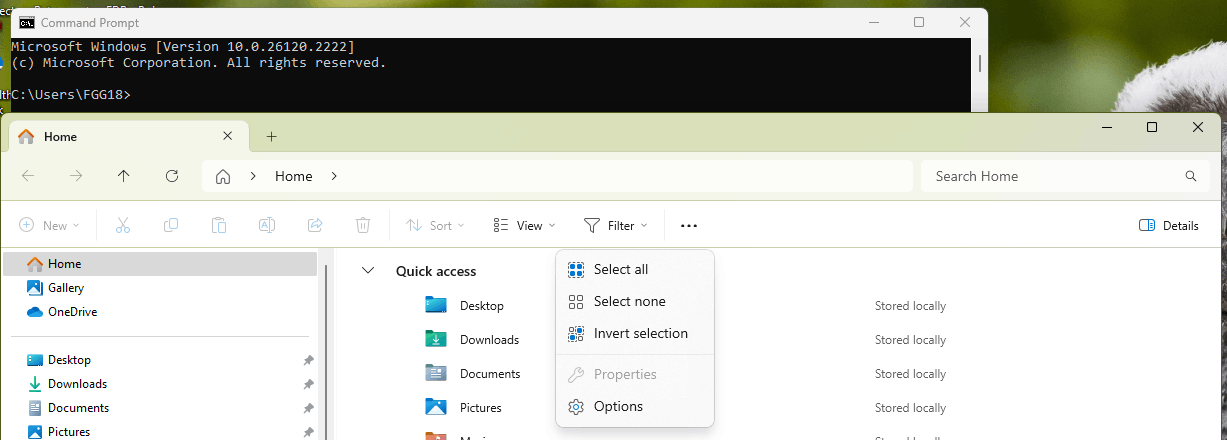This screenshot has height=440, width=1227.
Task: Click the Search Home input field
Action: tap(1064, 176)
